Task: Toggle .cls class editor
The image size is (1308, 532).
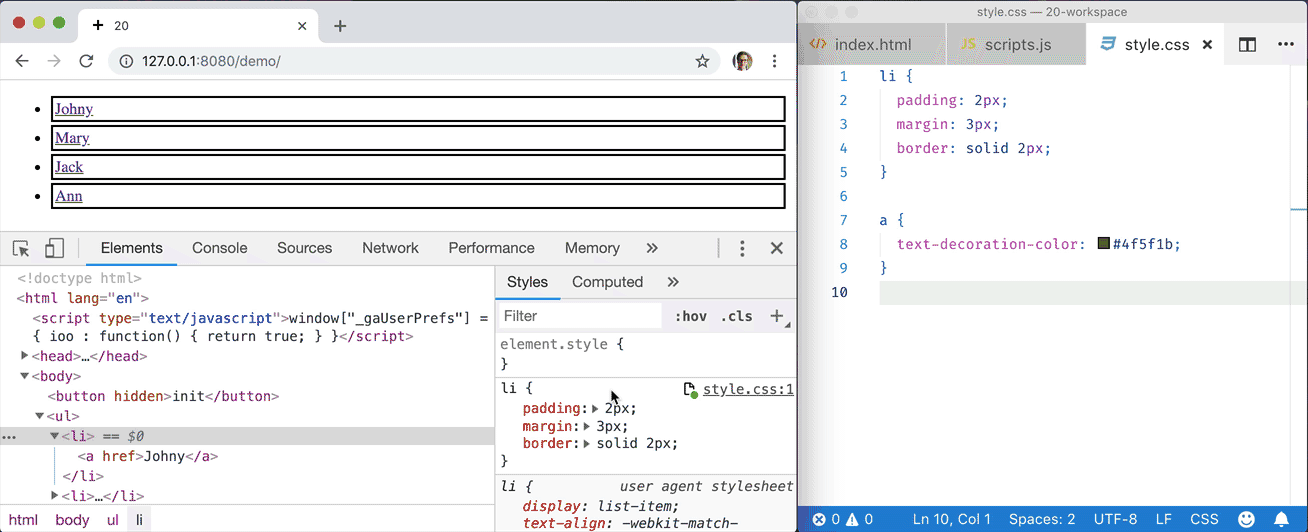Action: point(736,316)
